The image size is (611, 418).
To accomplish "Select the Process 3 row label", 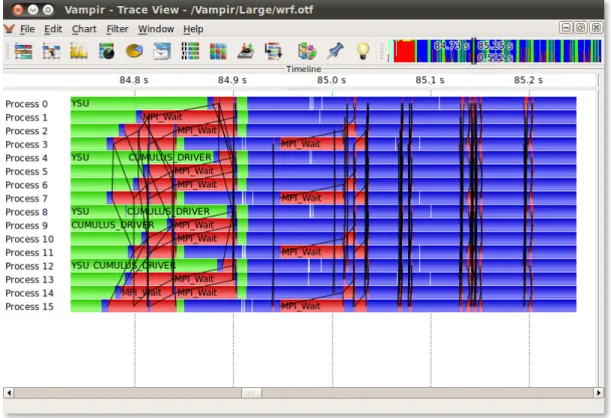I will (x=26, y=145).
